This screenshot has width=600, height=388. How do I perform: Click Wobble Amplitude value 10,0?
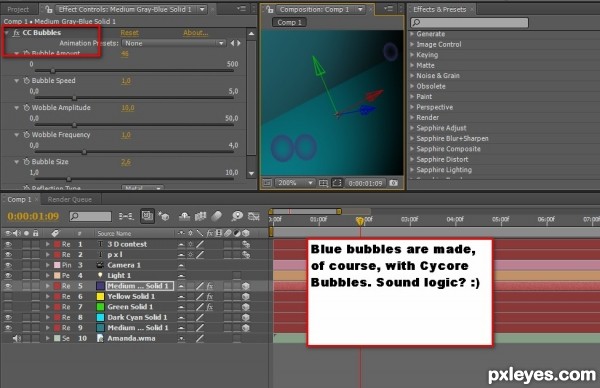(128, 108)
